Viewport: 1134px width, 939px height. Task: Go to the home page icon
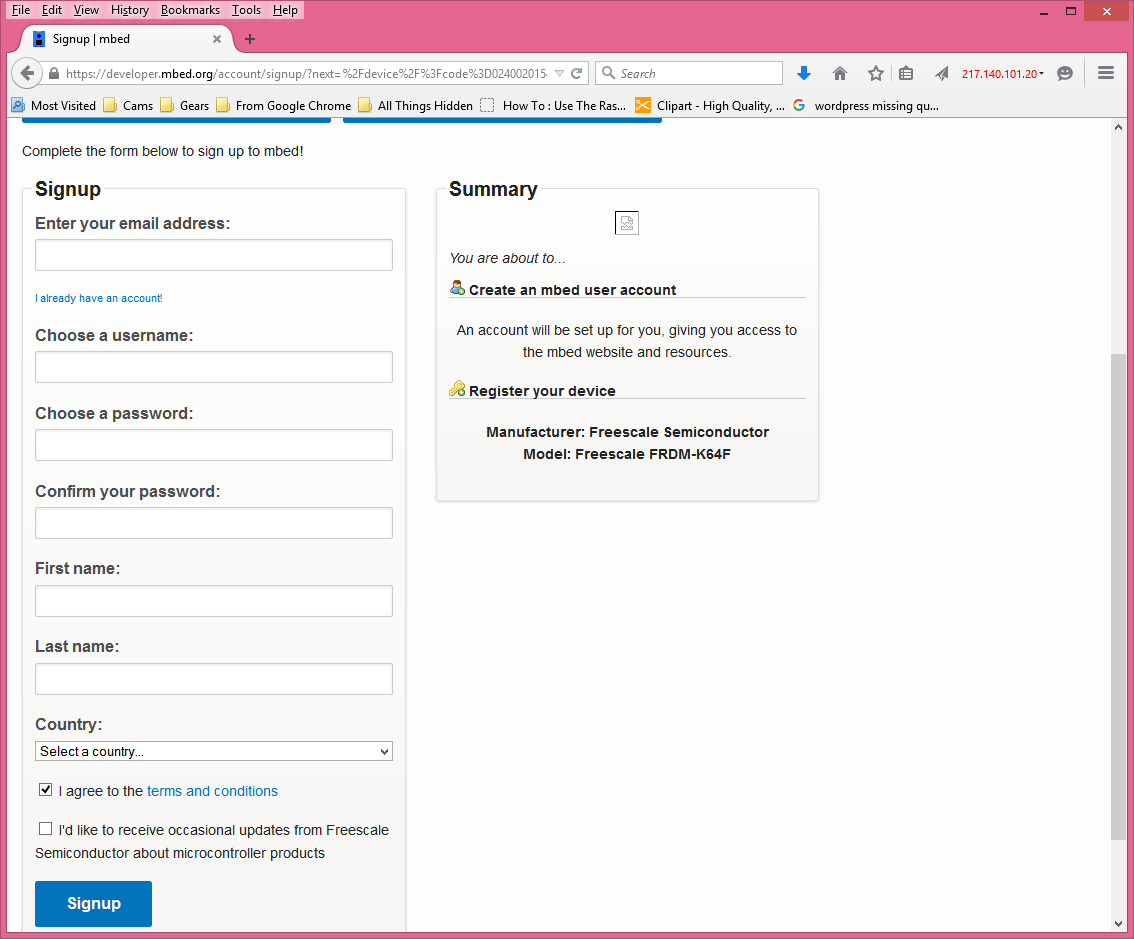tap(840, 73)
